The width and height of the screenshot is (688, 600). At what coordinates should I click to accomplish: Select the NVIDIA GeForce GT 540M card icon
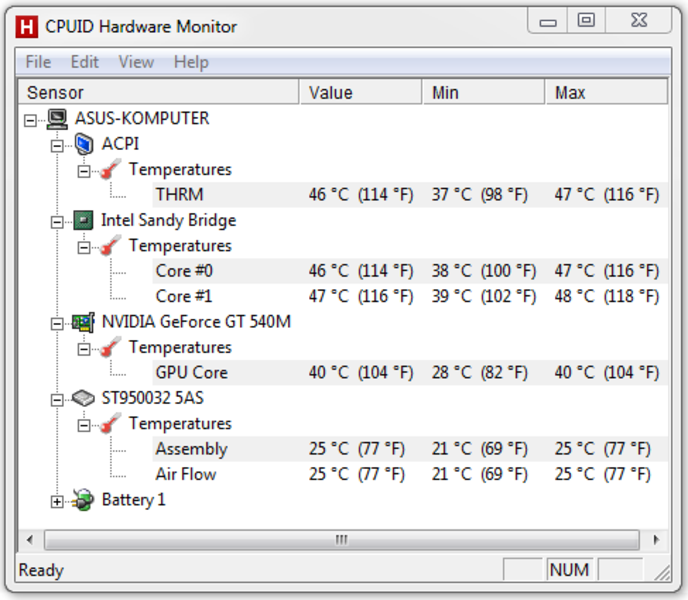[83, 322]
